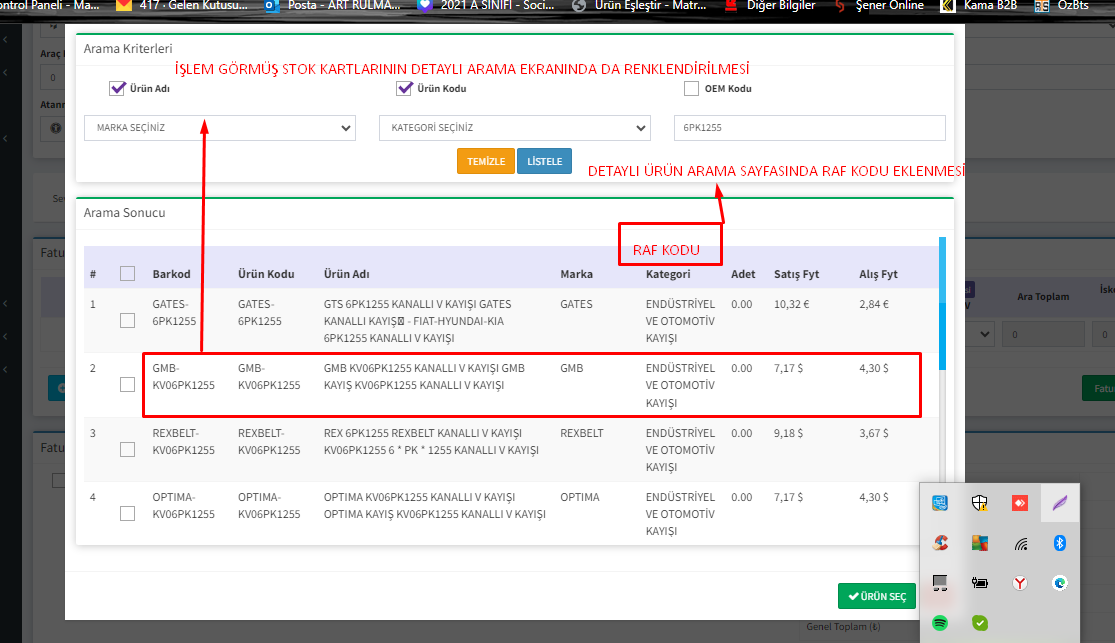Viewport: 1115px width, 643px height.
Task: Open the Microsoft Edge tray icon
Action: tap(1060, 583)
